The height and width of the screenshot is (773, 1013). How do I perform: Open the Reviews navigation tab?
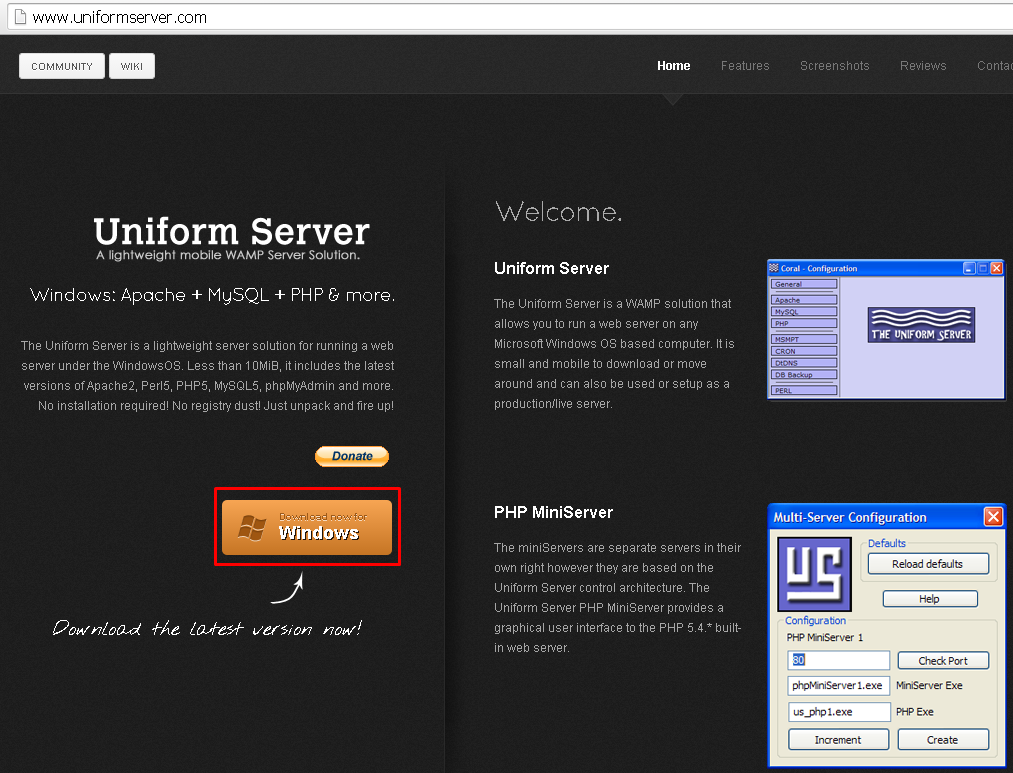point(923,66)
